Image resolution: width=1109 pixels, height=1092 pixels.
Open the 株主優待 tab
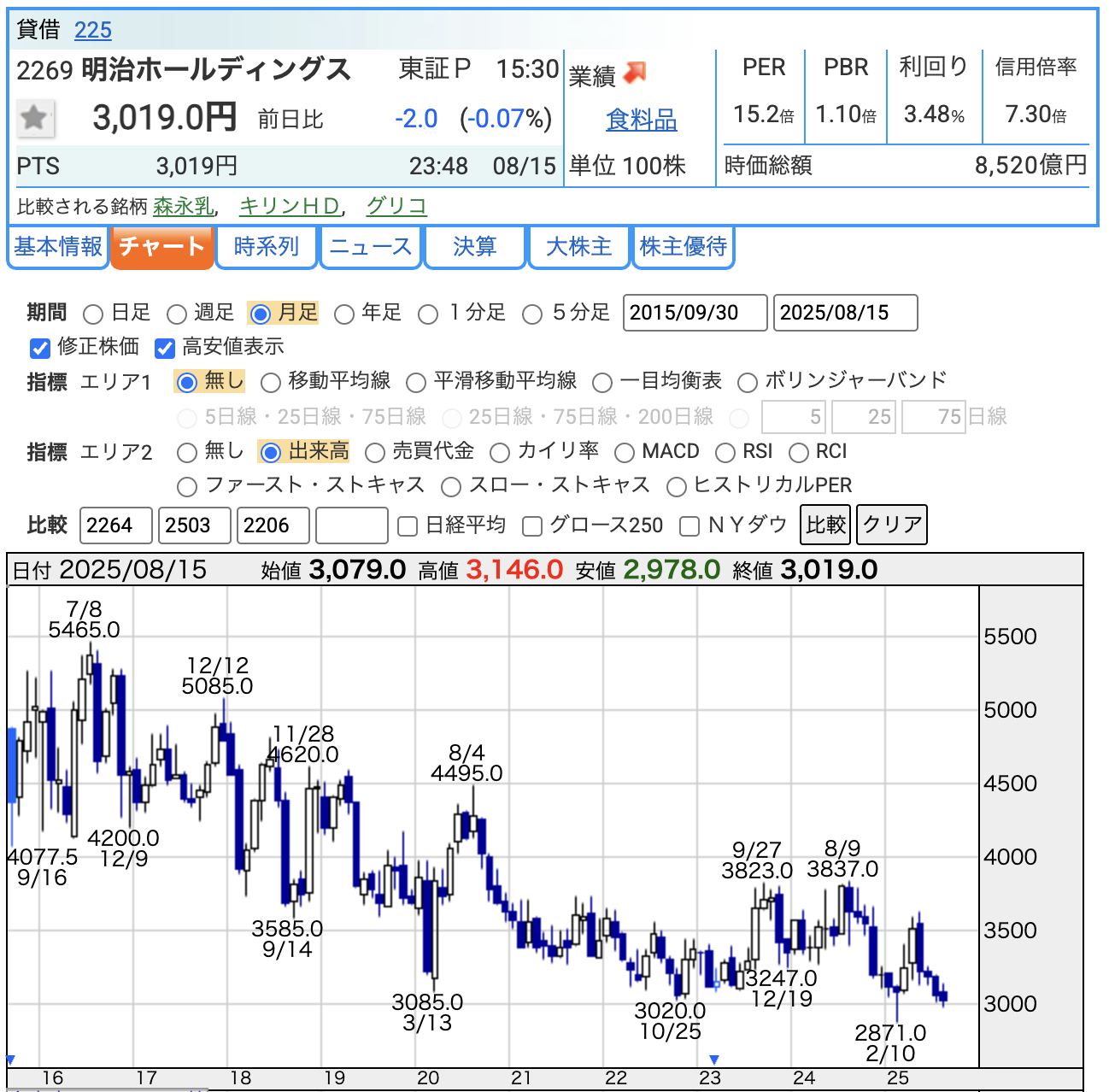coord(684,247)
